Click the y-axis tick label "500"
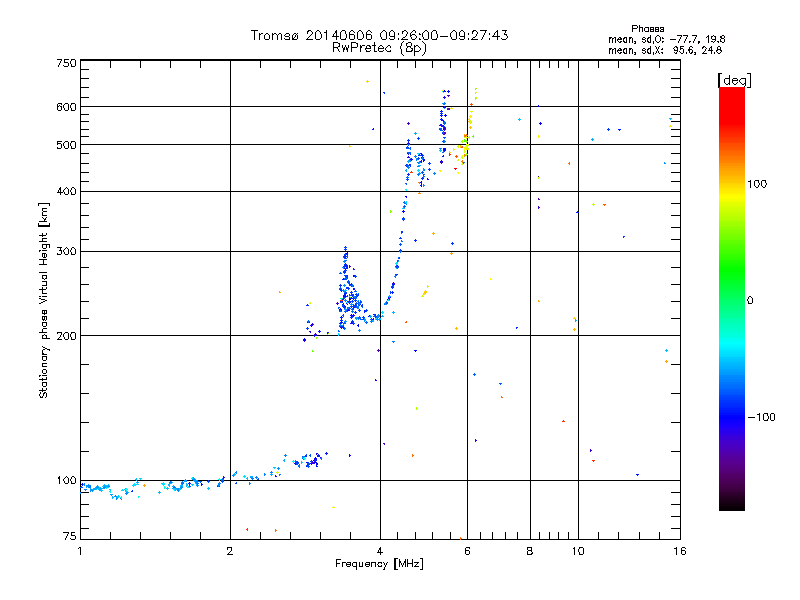800x600 pixels. (66, 145)
